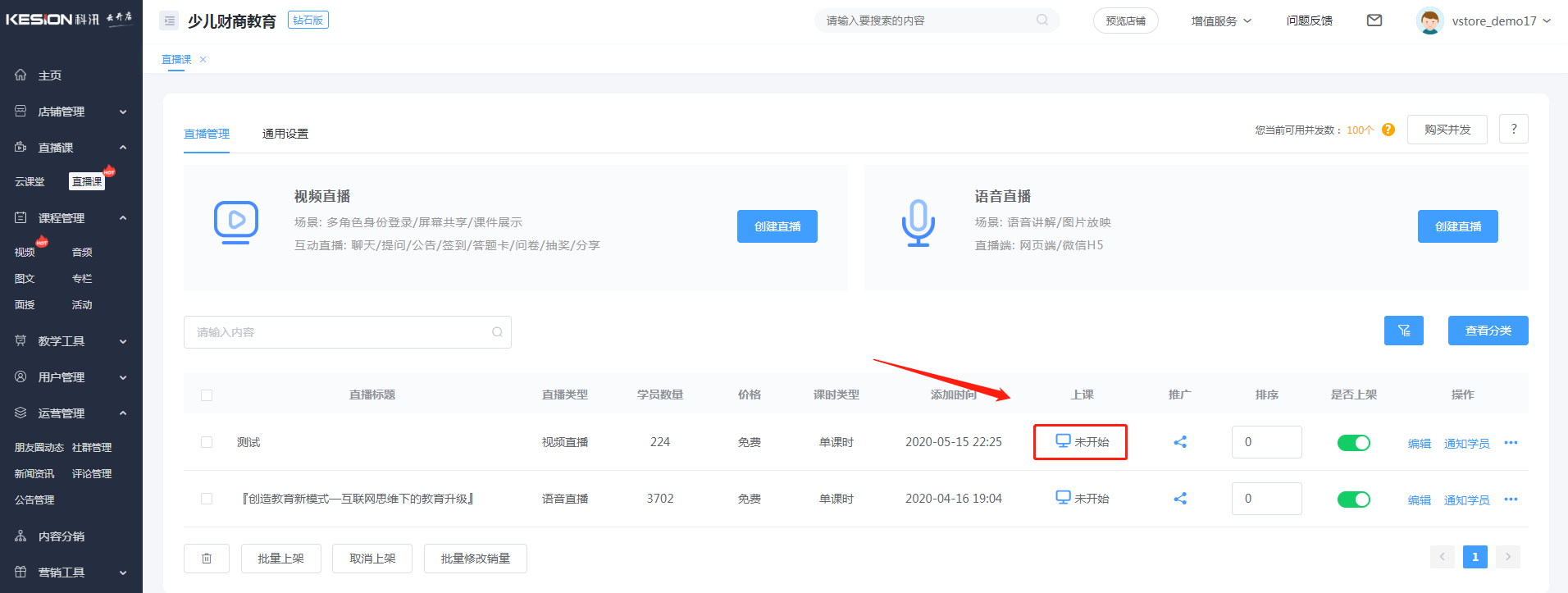Open the mail messages icon
This screenshot has width=1568, height=593.
pyautogui.click(x=1374, y=21)
